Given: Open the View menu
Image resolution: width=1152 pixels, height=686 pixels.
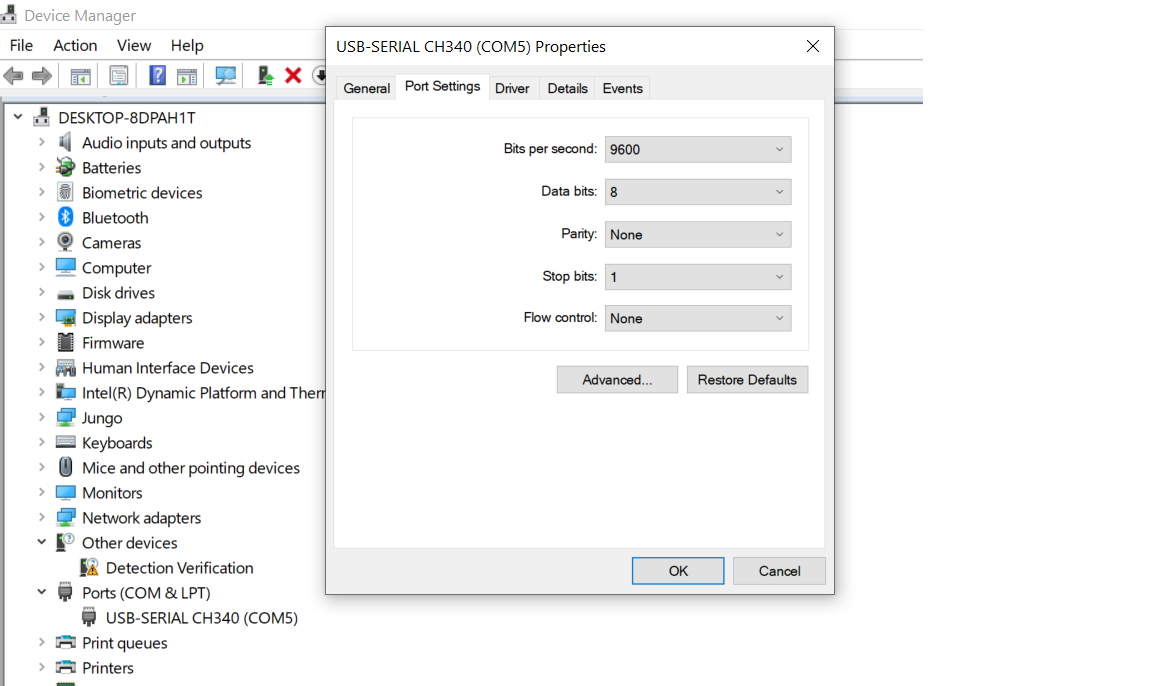Looking at the screenshot, I should pyautogui.click(x=134, y=46).
